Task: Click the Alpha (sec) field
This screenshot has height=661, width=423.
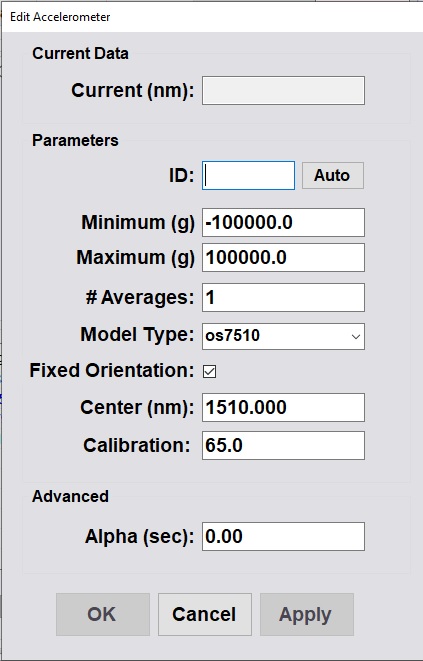Action: pyautogui.click(x=283, y=536)
